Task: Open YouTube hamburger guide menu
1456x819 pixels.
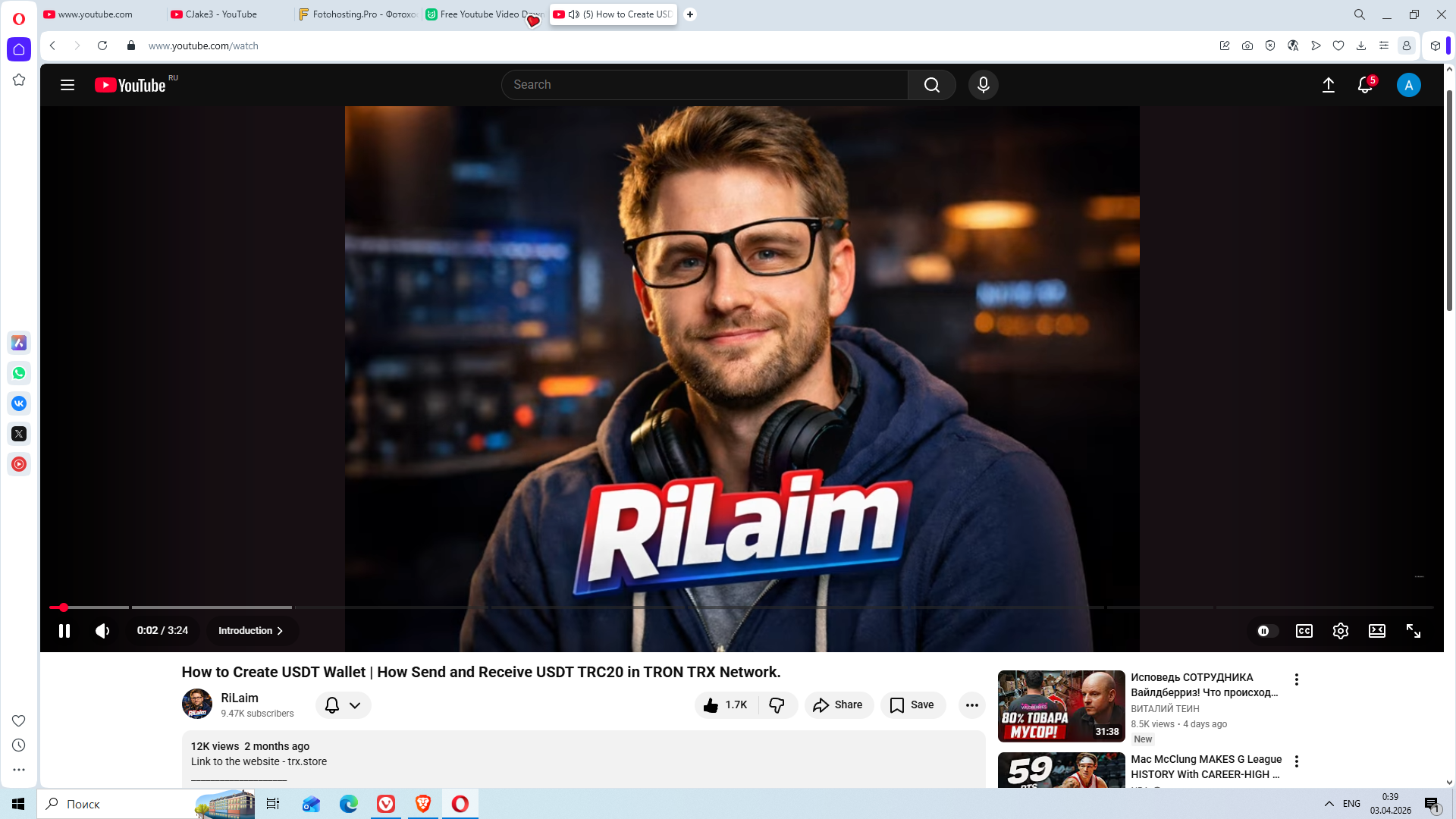Action: point(67,85)
